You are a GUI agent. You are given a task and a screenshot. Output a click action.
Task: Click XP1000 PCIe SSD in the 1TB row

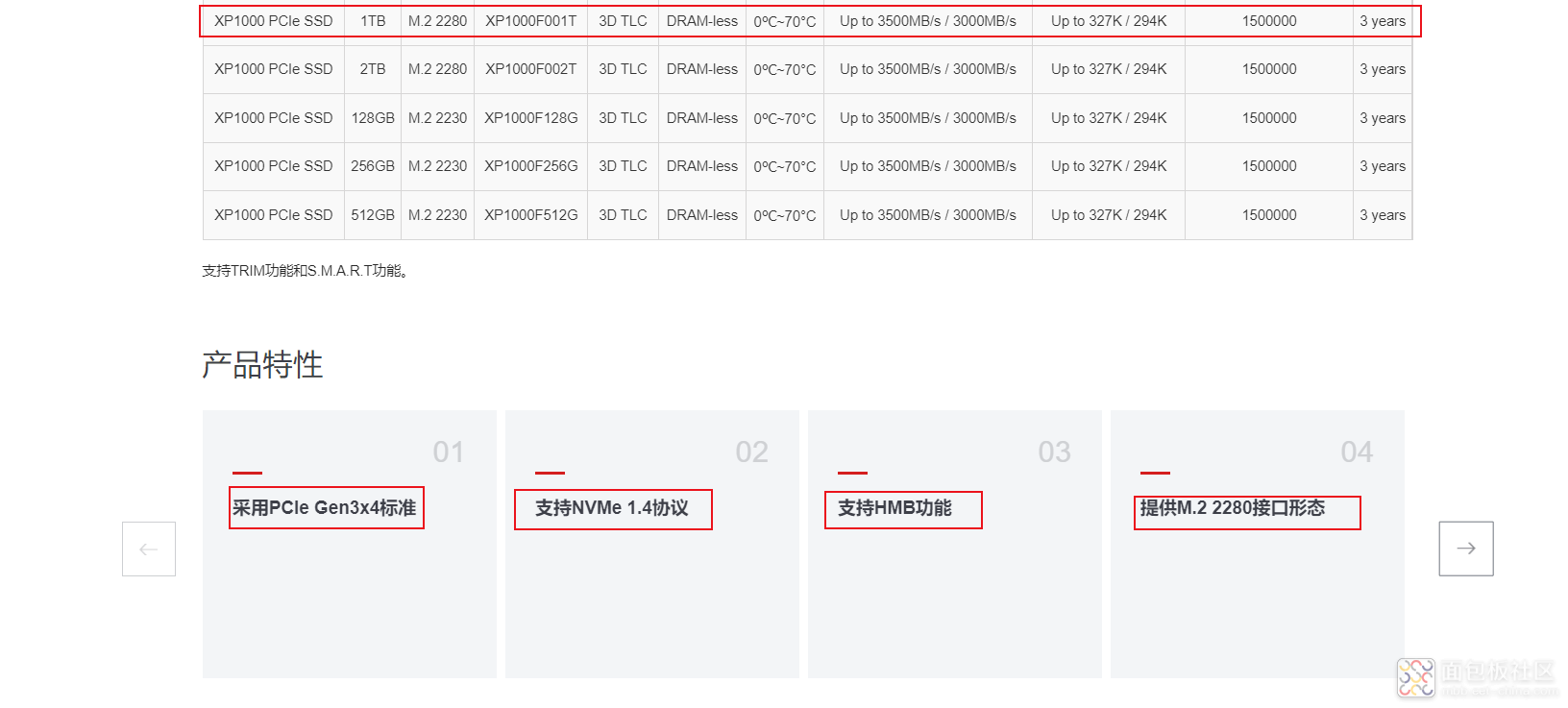point(274,21)
